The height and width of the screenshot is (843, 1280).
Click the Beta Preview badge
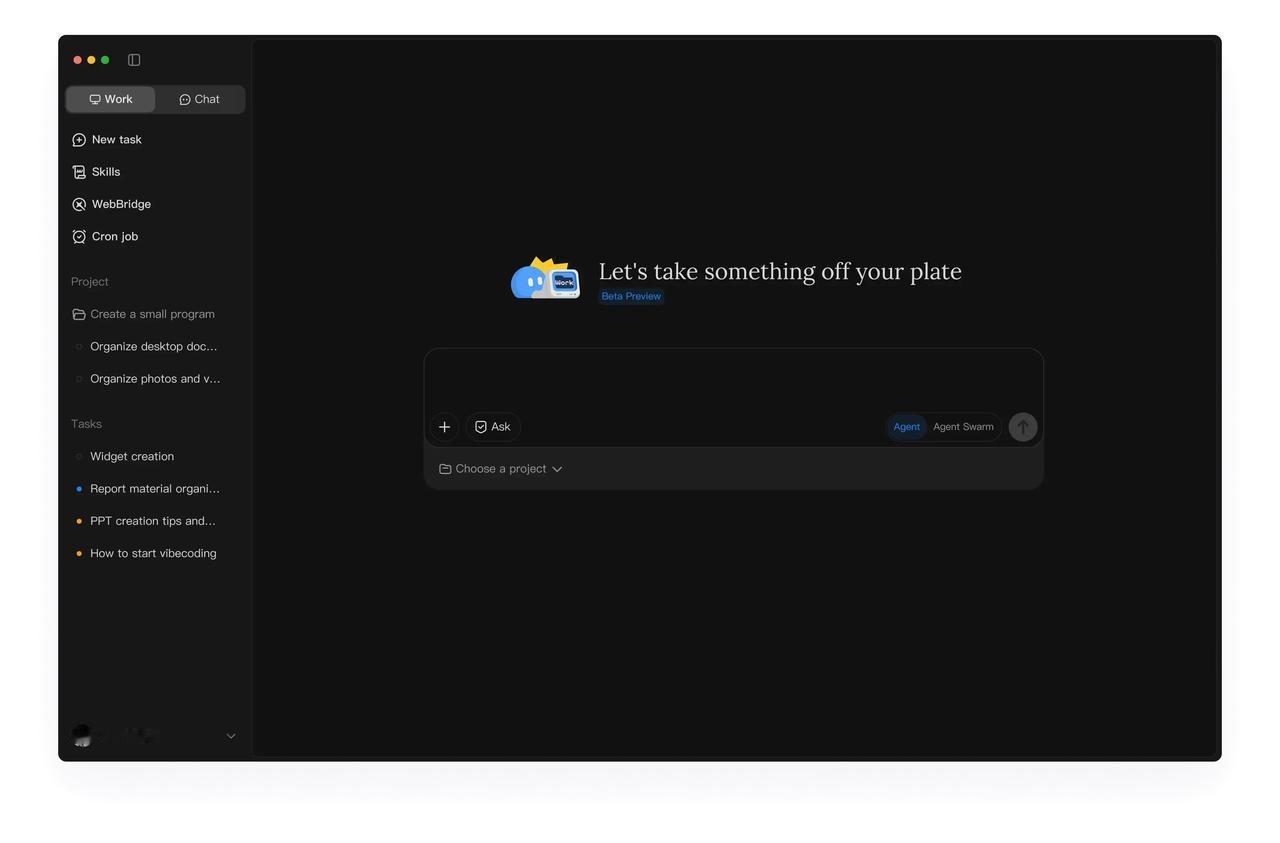point(631,296)
